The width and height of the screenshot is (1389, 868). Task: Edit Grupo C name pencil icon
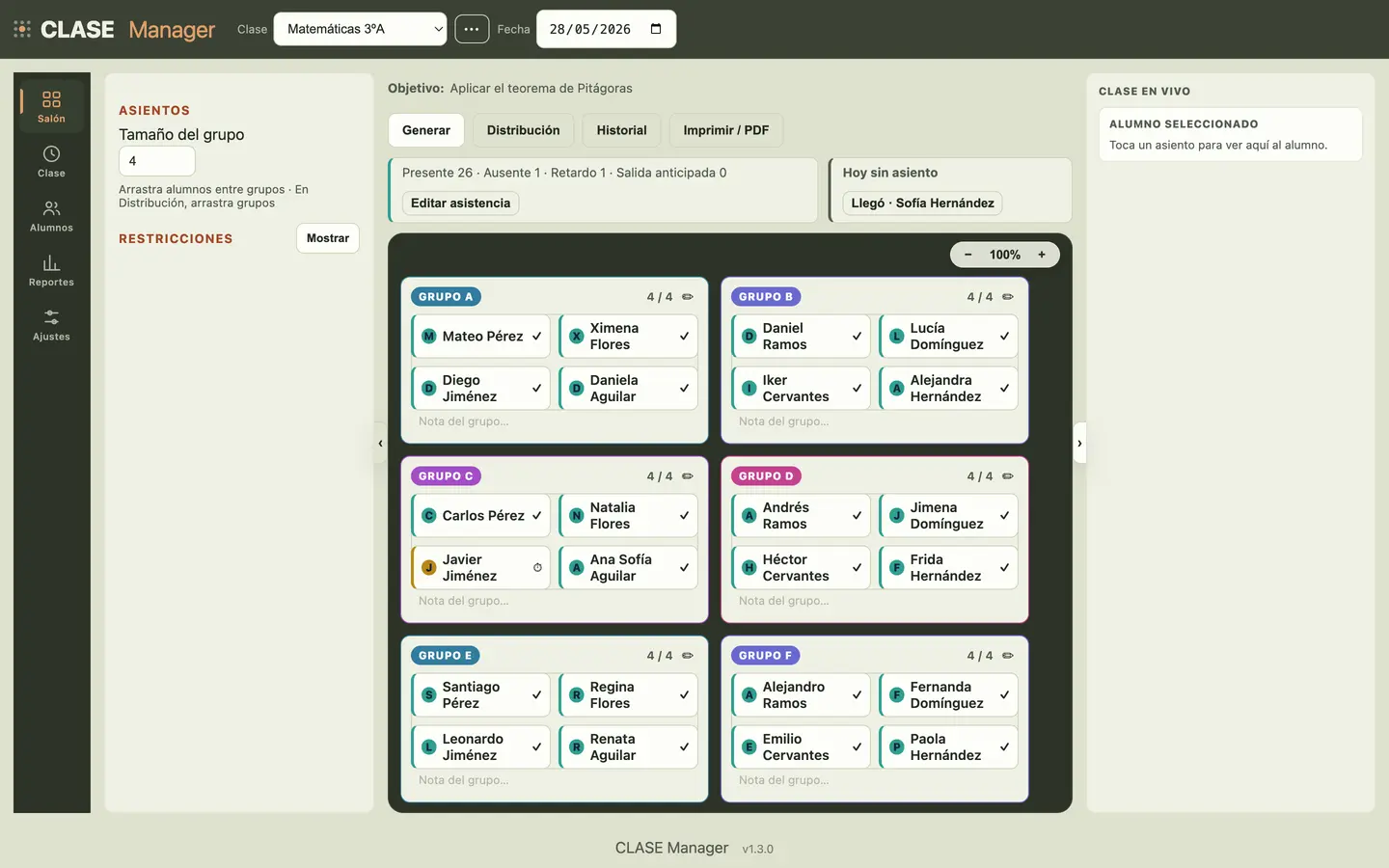pyautogui.click(x=688, y=476)
